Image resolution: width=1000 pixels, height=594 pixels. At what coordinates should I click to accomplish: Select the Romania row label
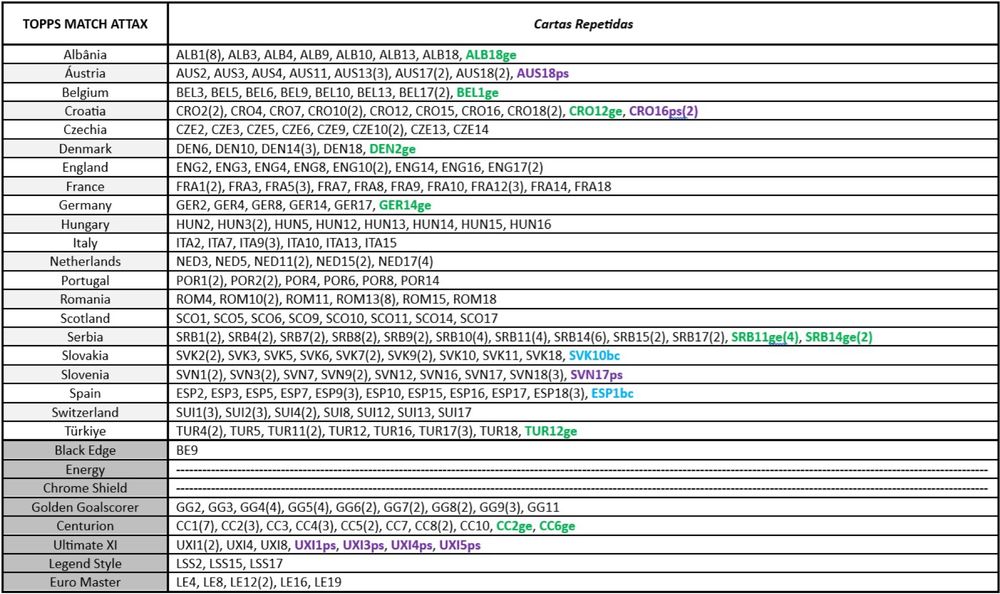tap(85, 299)
